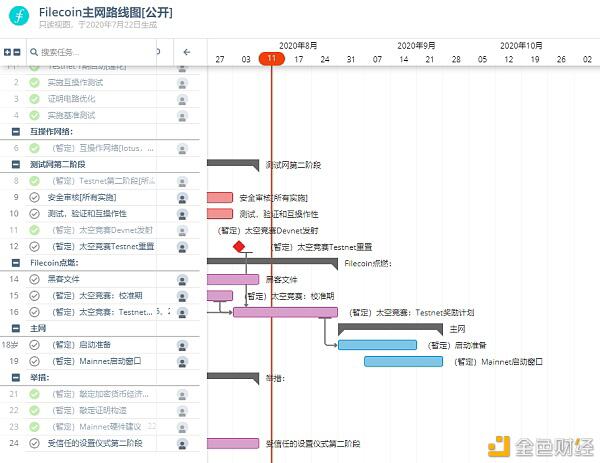Open assignee avatar for task row 21
Viewport: 600px width, 463px height.
183,395
